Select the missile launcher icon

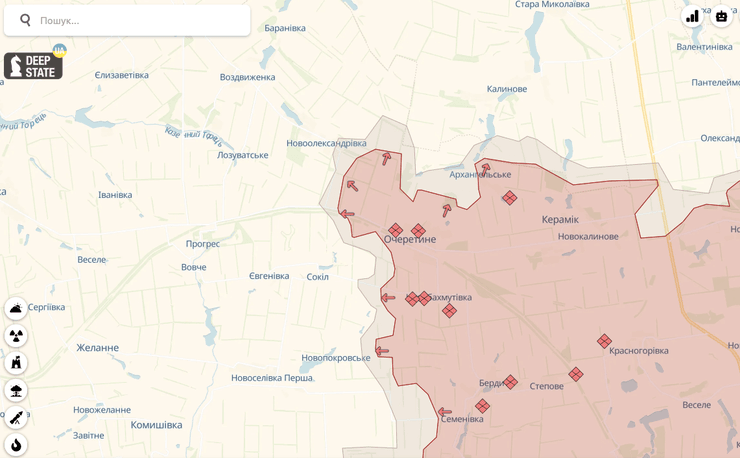pos(16,418)
